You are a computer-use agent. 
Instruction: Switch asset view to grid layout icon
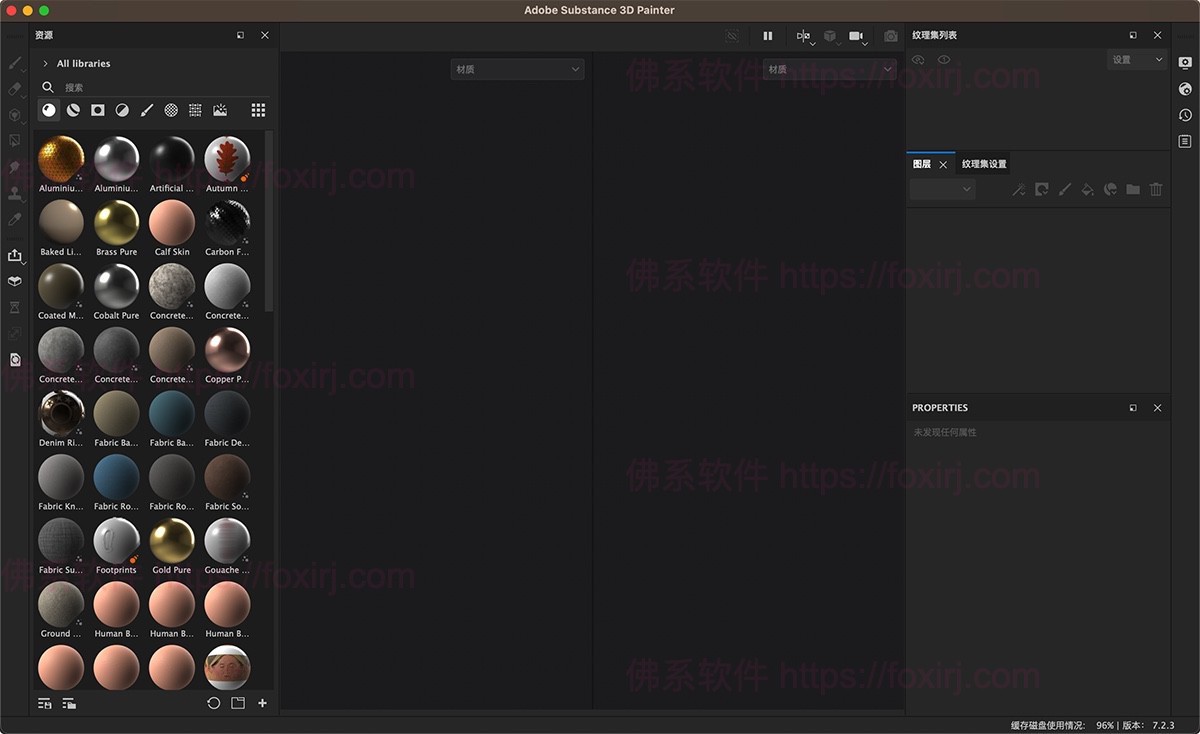258,110
